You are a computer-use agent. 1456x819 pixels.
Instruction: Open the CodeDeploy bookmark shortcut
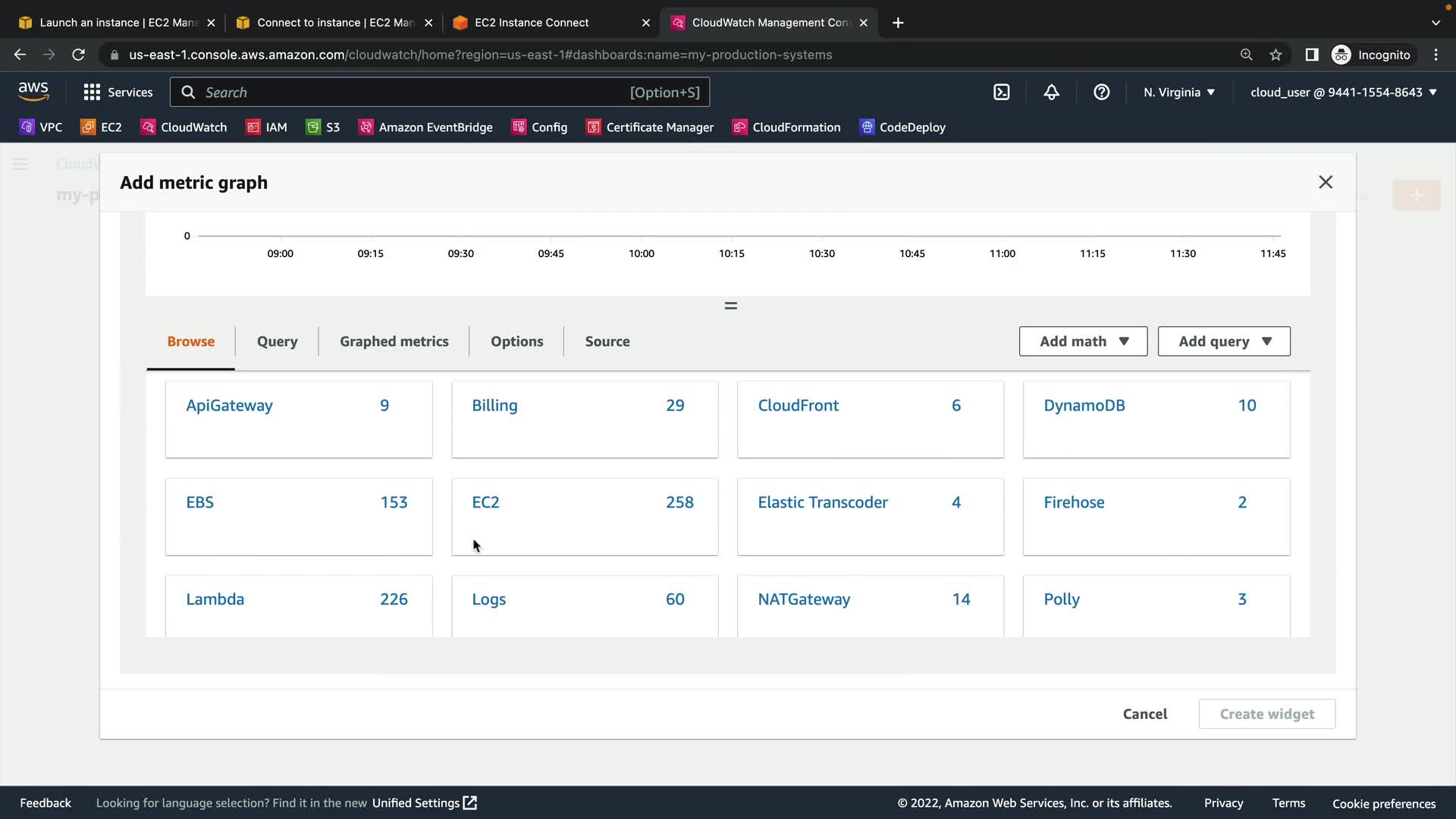[x=902, y=127]
